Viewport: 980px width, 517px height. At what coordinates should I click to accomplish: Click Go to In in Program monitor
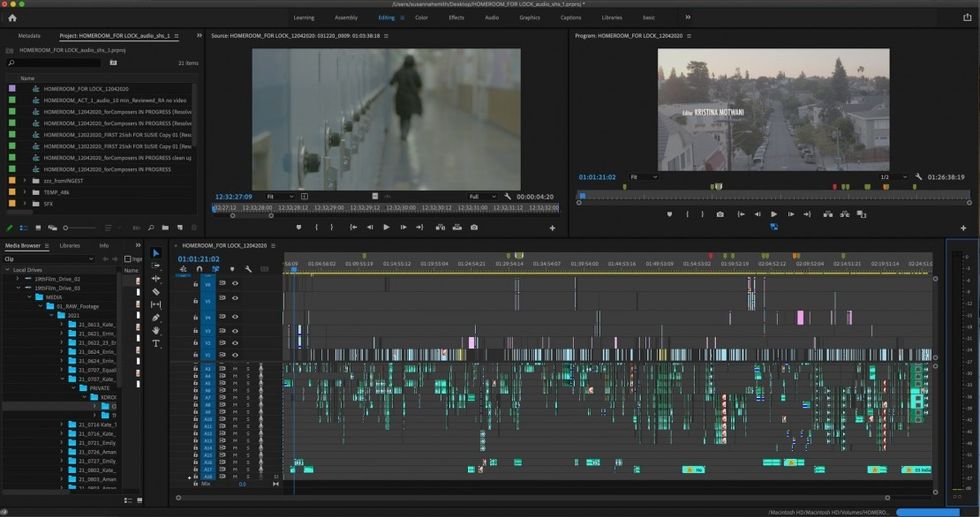tap(741, 214)
